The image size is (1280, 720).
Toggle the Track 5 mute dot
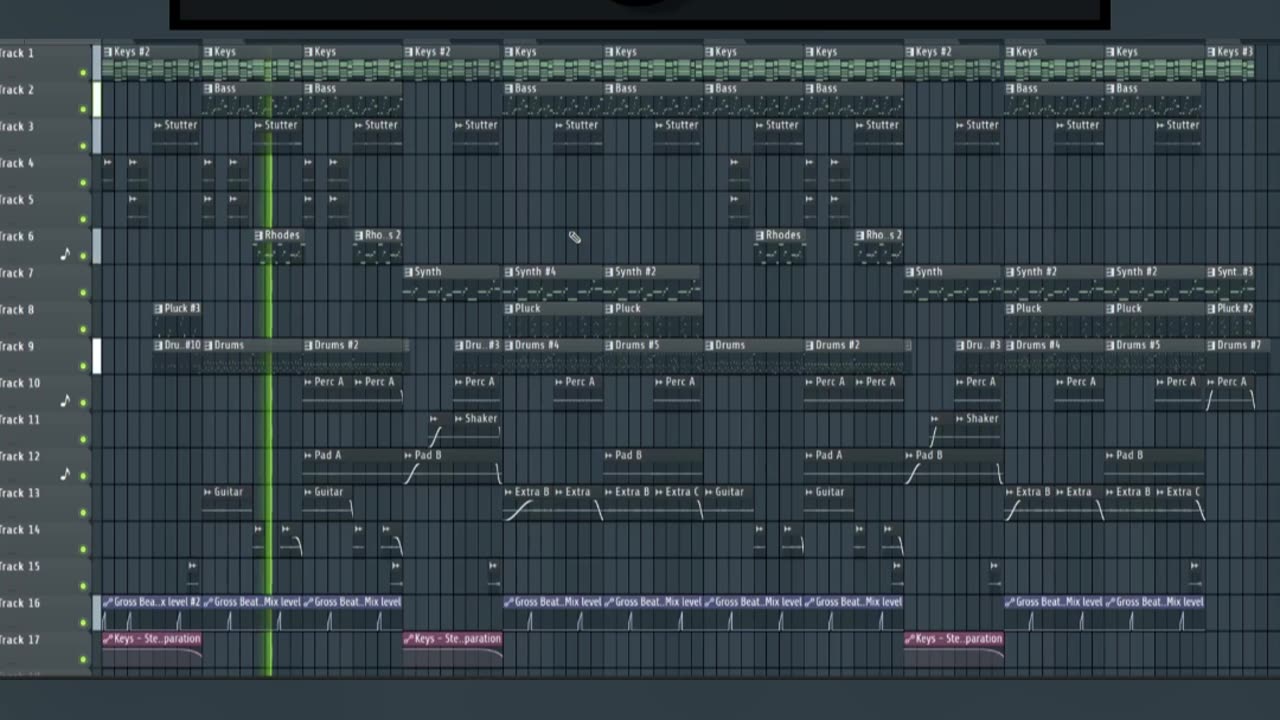83,219
